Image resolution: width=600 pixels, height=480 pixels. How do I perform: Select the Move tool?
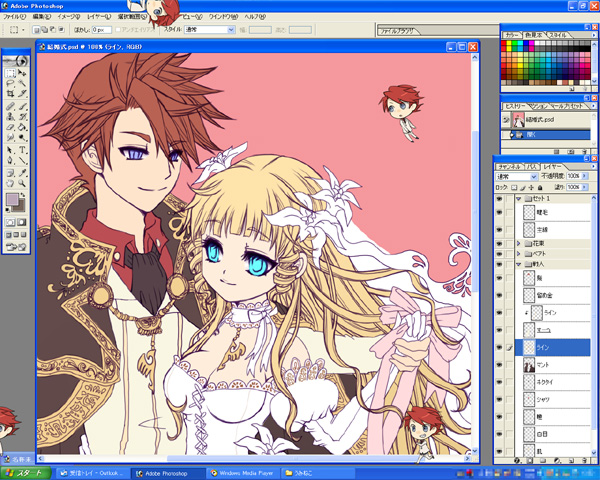22,73
